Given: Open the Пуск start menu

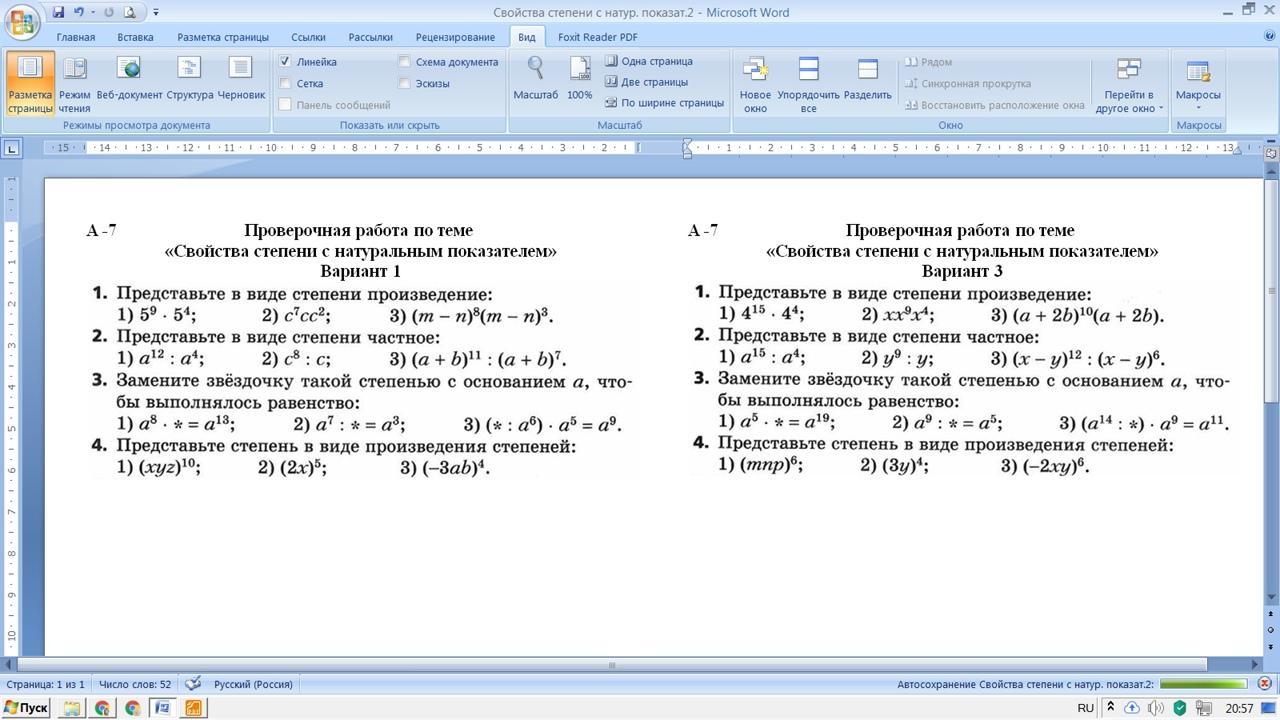Looking at the screenshot, I should 26,708.
